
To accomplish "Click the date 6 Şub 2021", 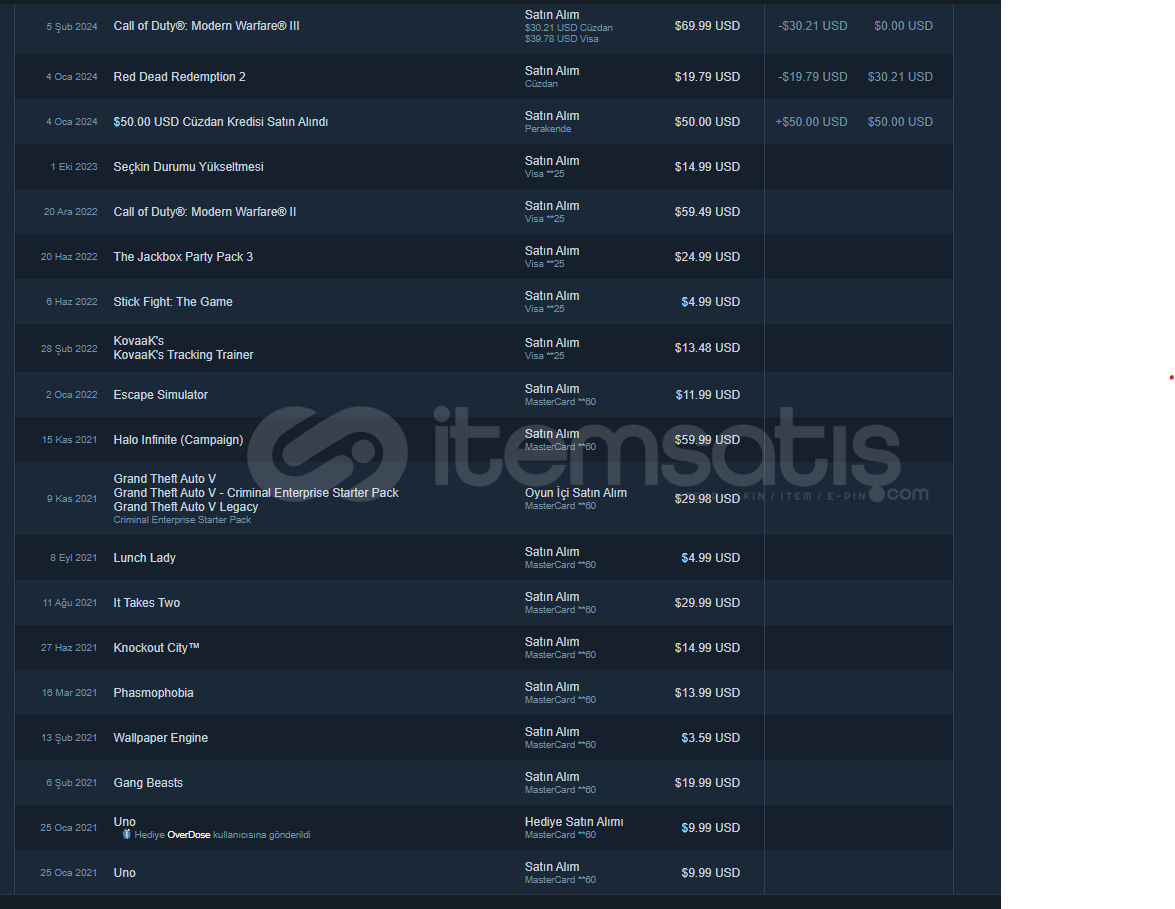I will click(72, 783).
